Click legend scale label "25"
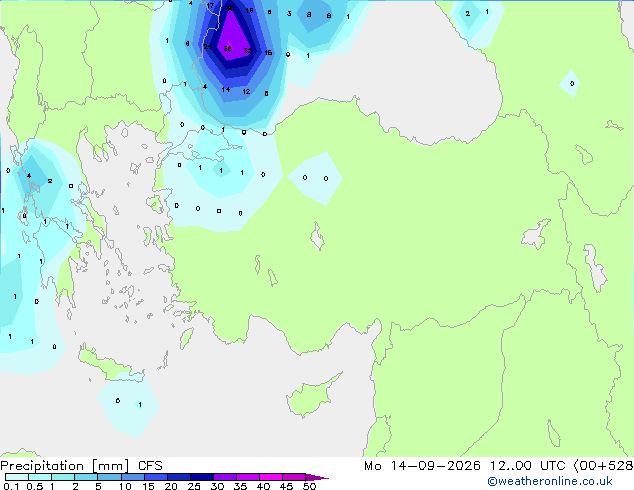 (x=194, y=486)
